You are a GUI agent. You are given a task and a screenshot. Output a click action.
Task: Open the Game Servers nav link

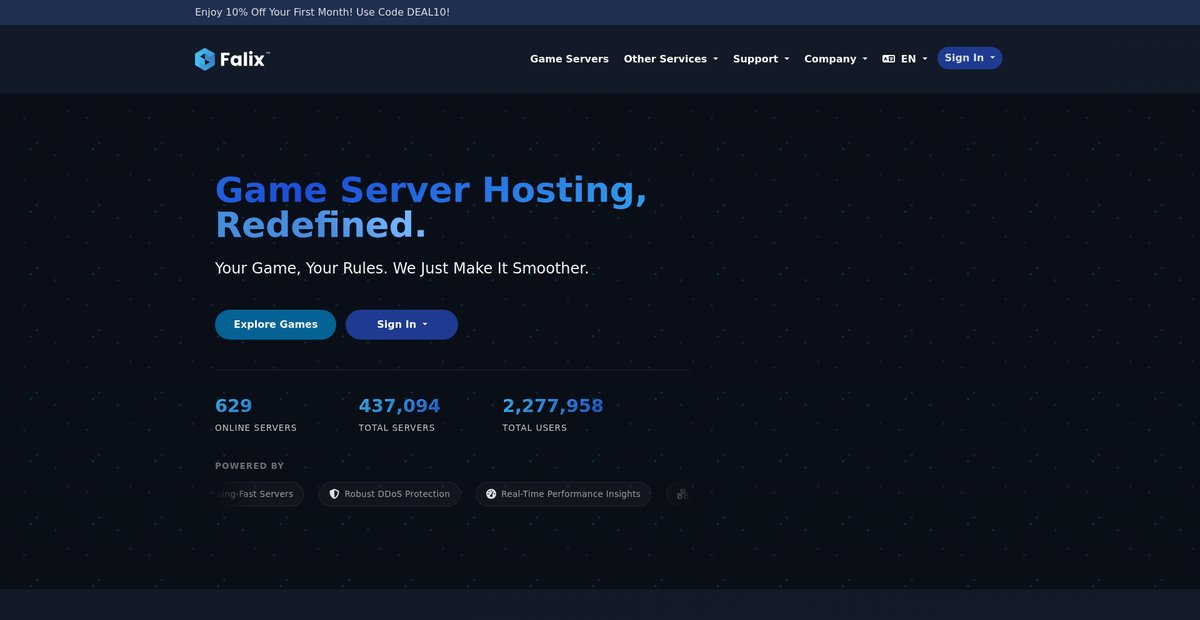pos(569,59)
